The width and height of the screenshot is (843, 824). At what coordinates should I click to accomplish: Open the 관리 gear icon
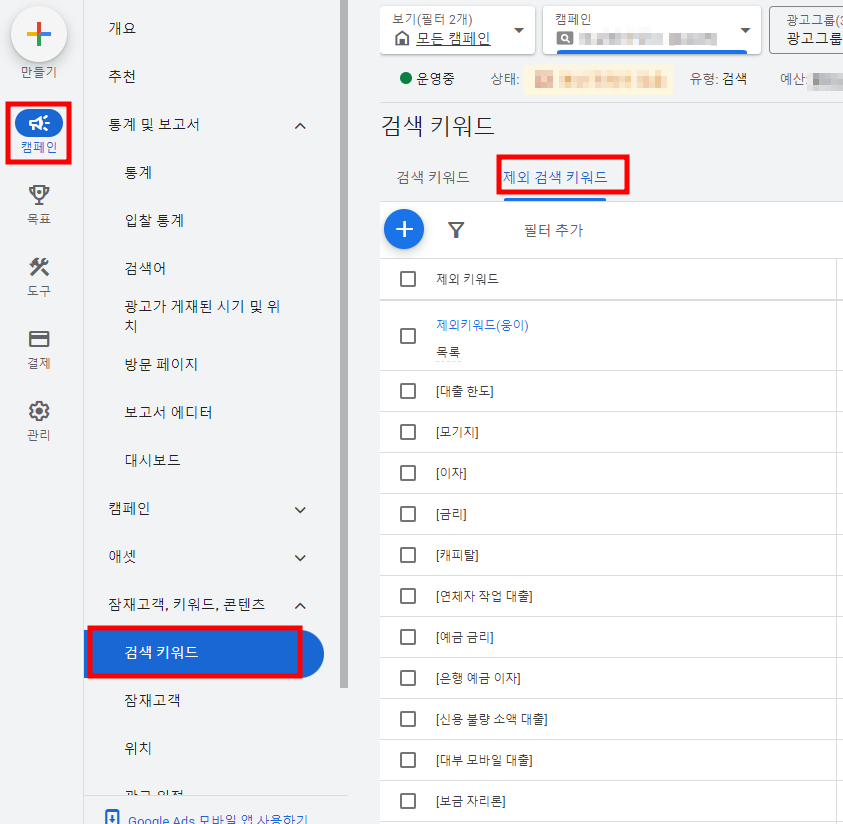coord(39,411)
